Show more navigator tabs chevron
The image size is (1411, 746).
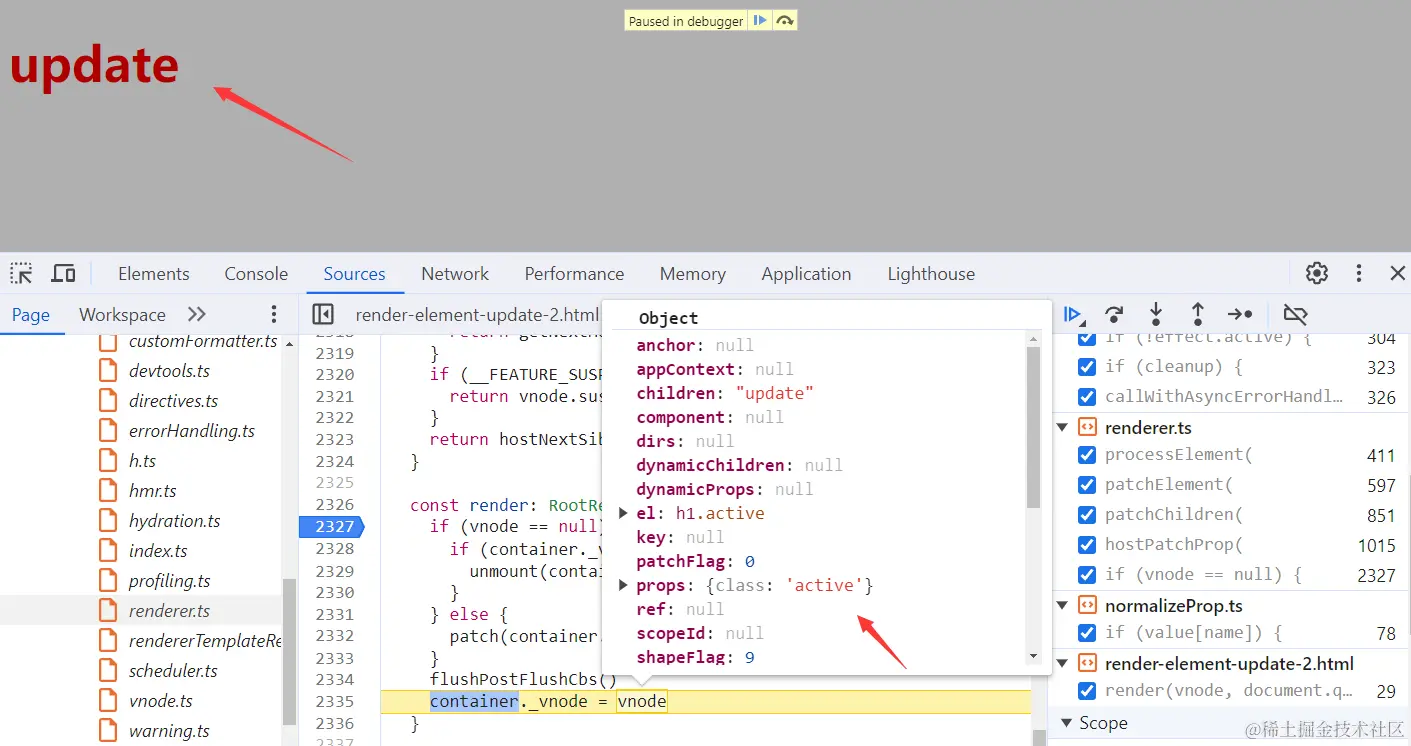tap(197, 314)
